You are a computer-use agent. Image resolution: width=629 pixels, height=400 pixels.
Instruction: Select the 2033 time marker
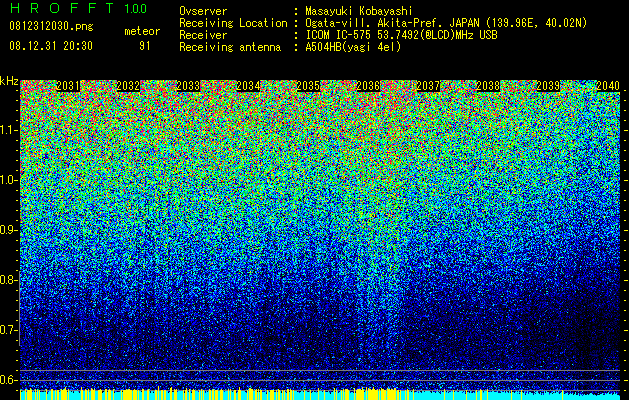[188, 86]
